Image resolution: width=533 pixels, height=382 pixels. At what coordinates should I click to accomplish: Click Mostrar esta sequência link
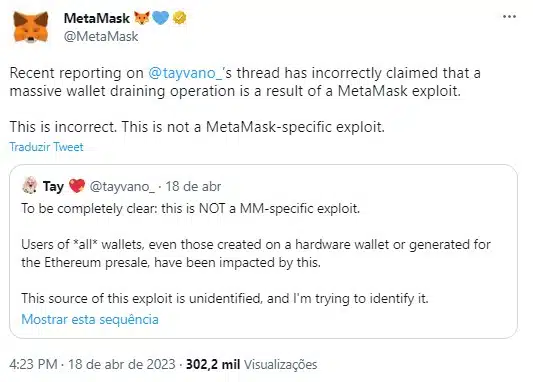pos(90,319)
